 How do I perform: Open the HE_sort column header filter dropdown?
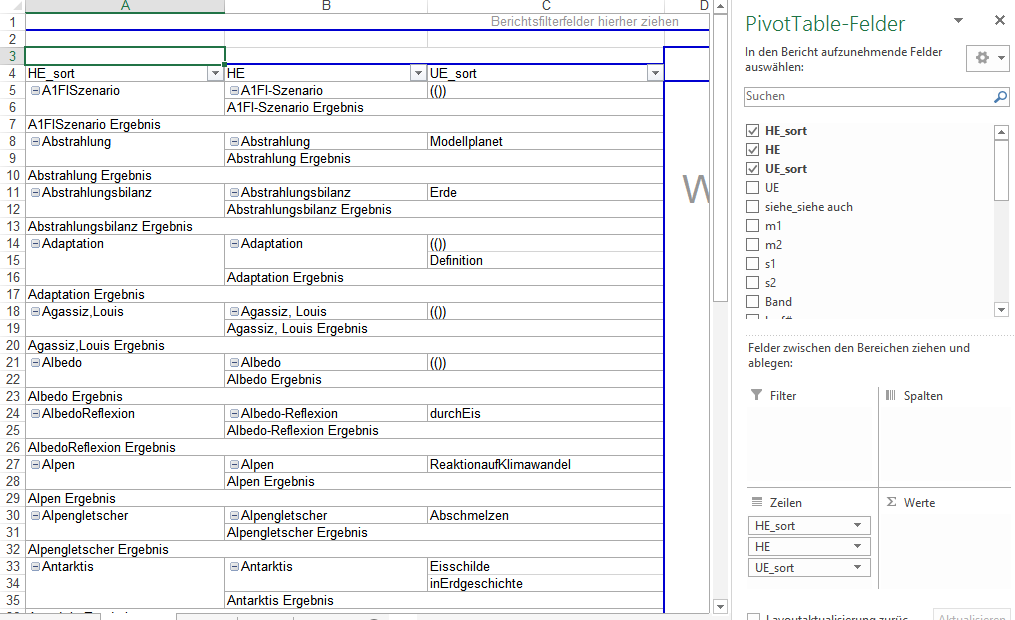pyautogui.click(x=215, y=73)
